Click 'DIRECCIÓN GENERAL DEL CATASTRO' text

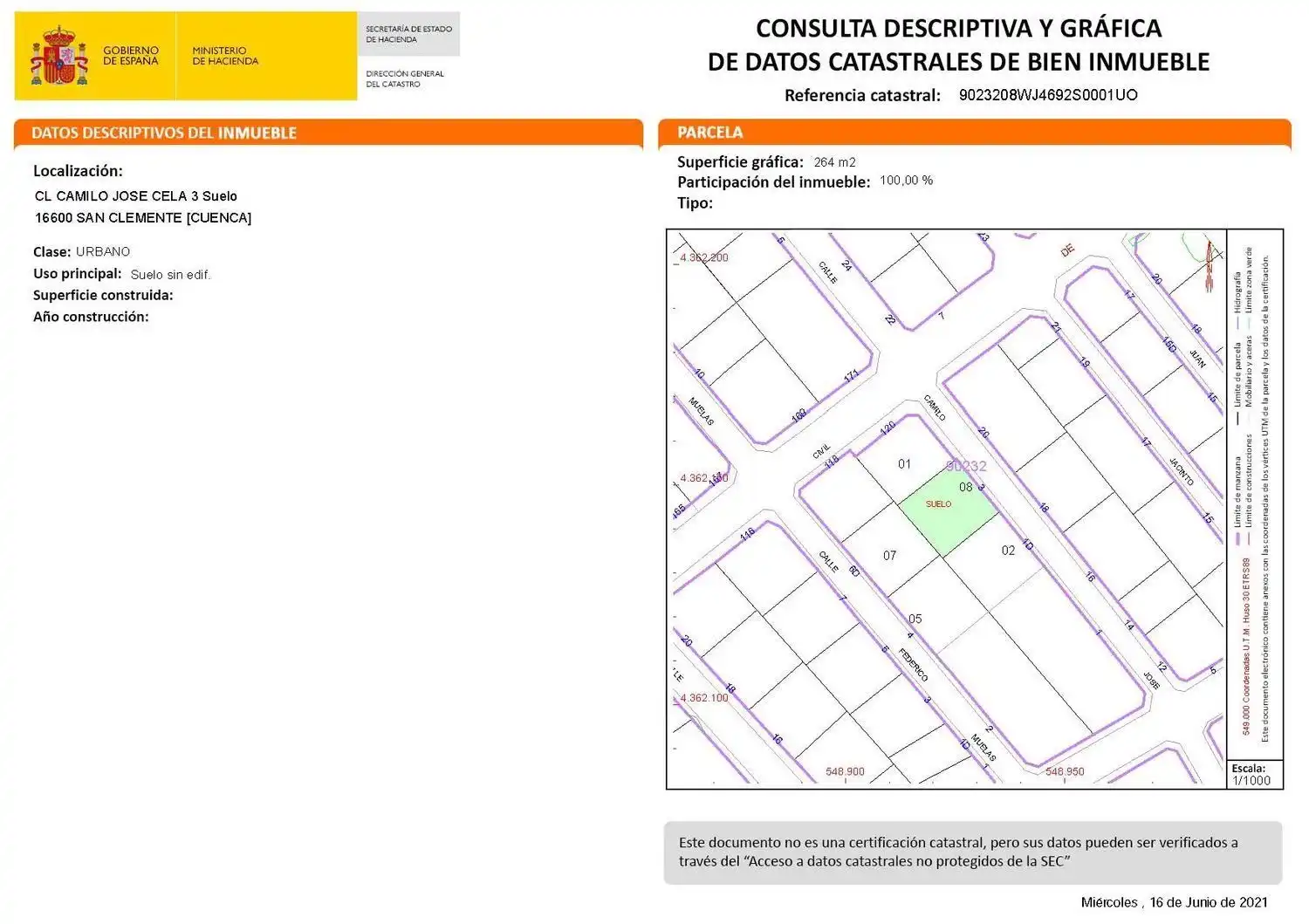(405, 79)
